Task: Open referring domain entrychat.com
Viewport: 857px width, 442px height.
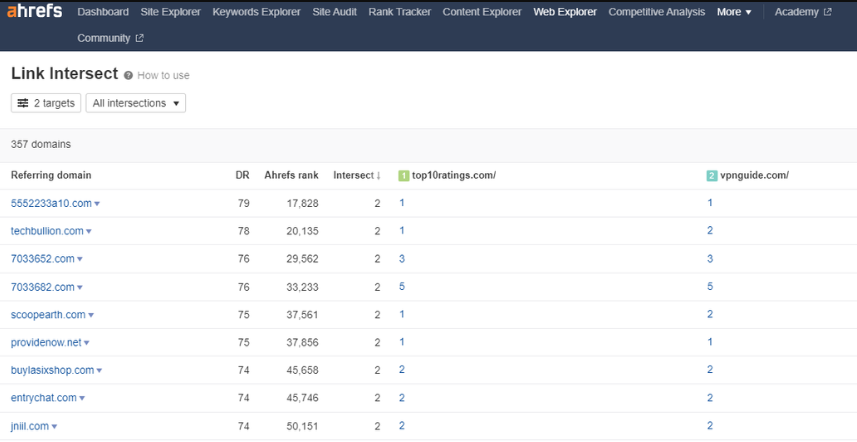Action: coord(44,398)
